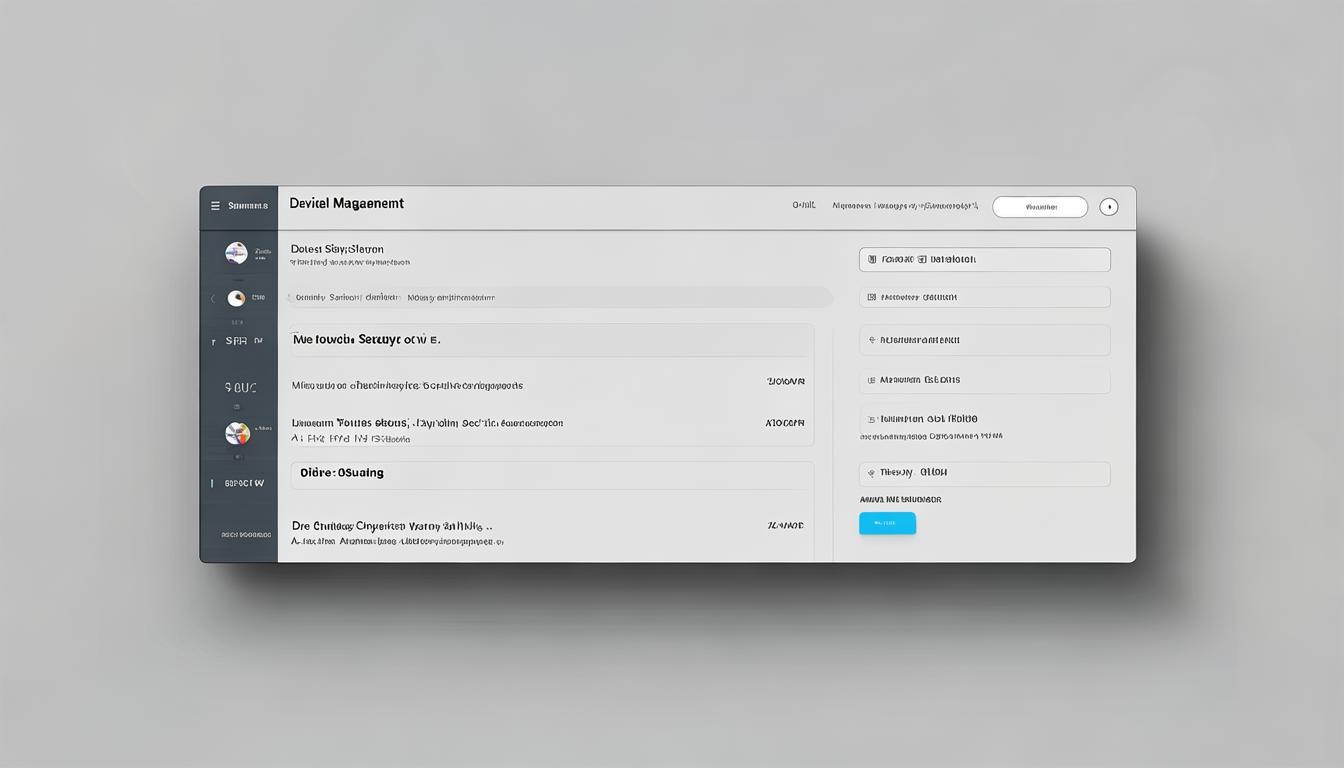
Task: Click the colorful circular icon in the lower sidebar
Action: (x=237, y=433)
